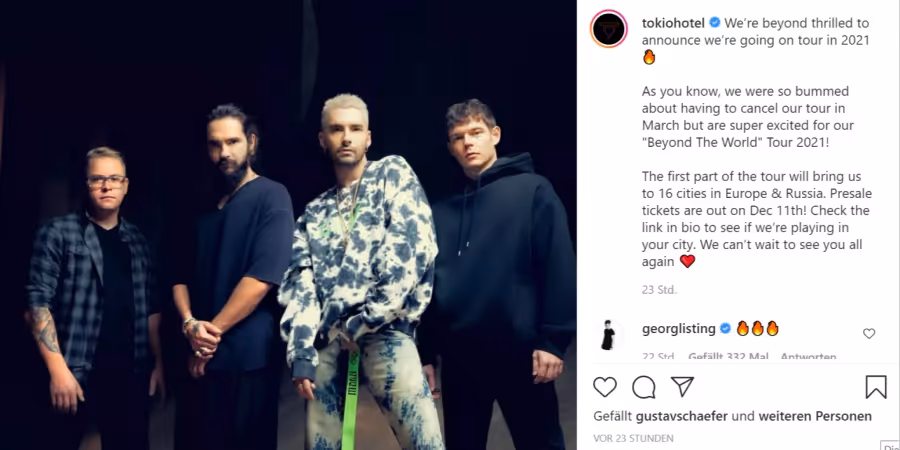Share post via paper plane icon

(x=682, y=387)
